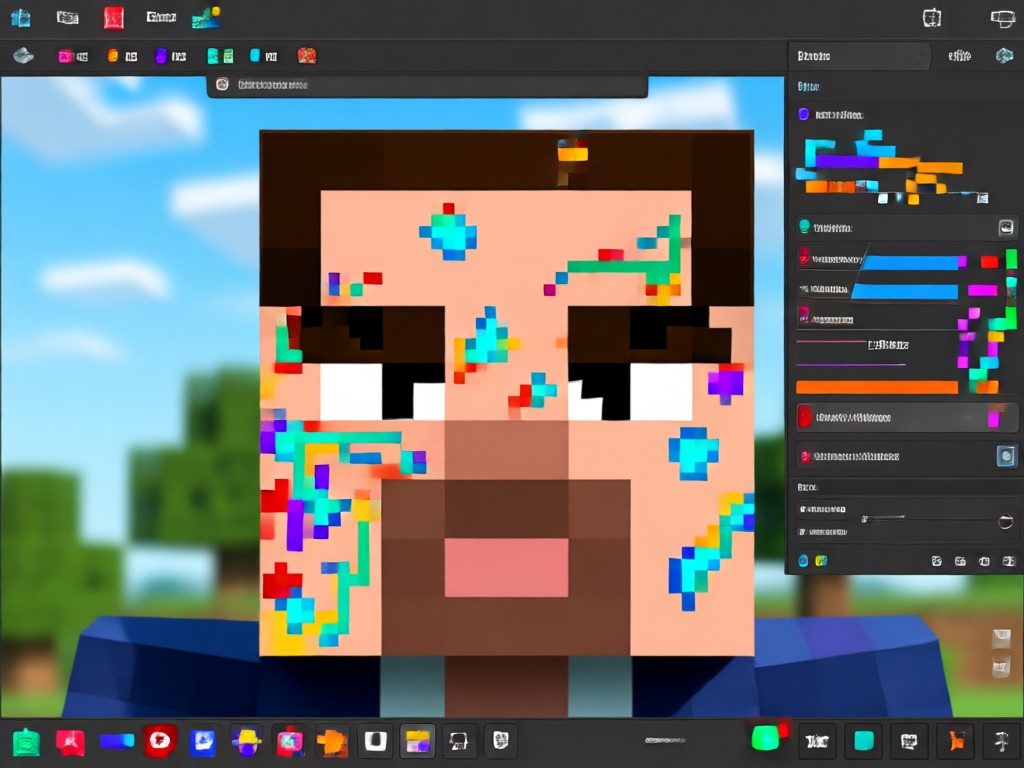1024x768 pixels.
Task: Select the cyan swatch toolbar item
Action: [263, 56]
